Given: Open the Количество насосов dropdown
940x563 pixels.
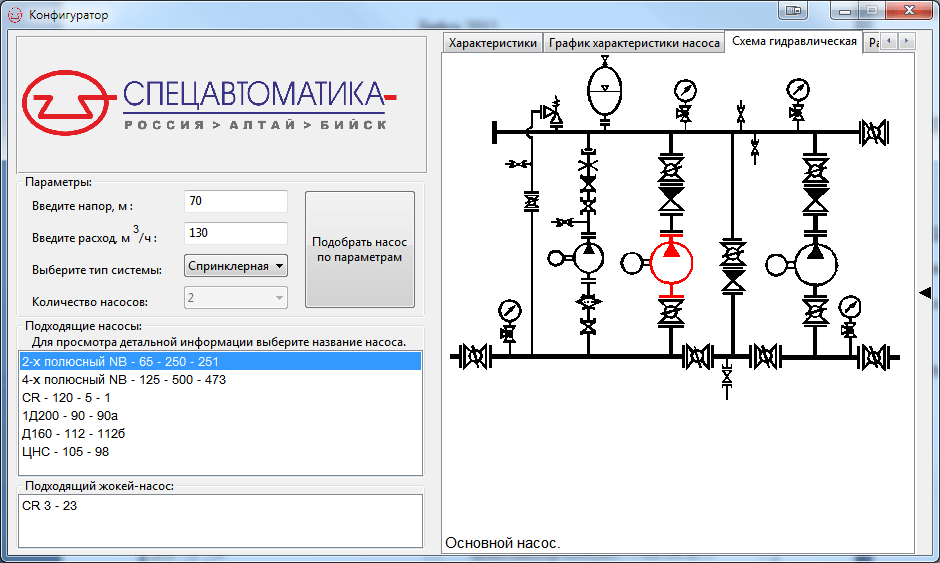Looking at the screenshot, I should (x=236, y=297).
